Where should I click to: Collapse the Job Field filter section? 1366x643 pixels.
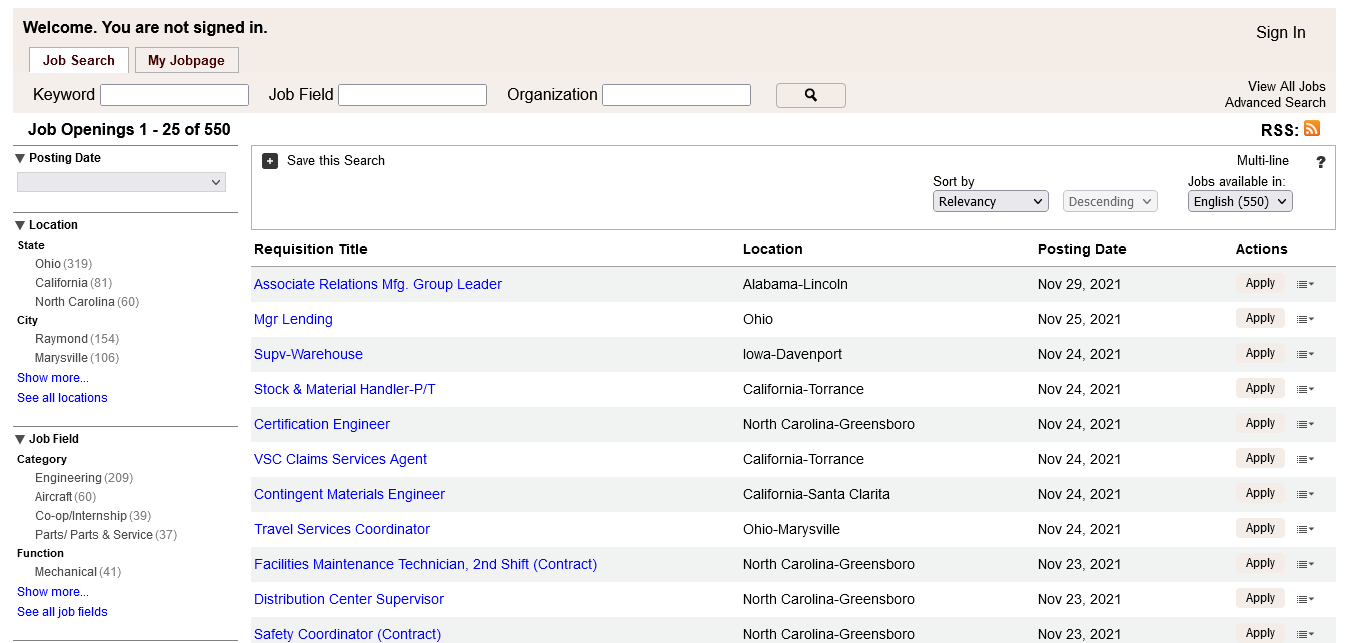point(20,439)
